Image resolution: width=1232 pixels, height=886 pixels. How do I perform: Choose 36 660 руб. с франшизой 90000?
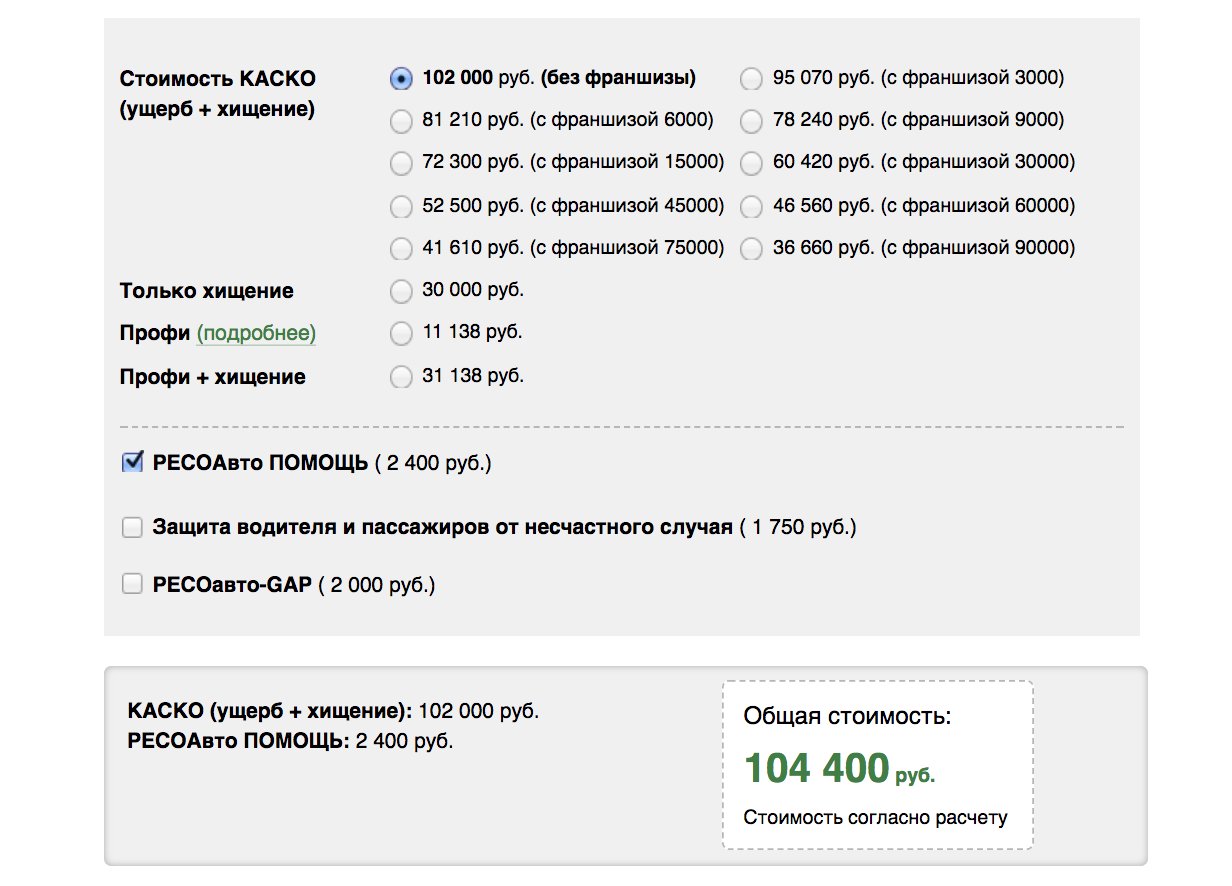point(752,248)
